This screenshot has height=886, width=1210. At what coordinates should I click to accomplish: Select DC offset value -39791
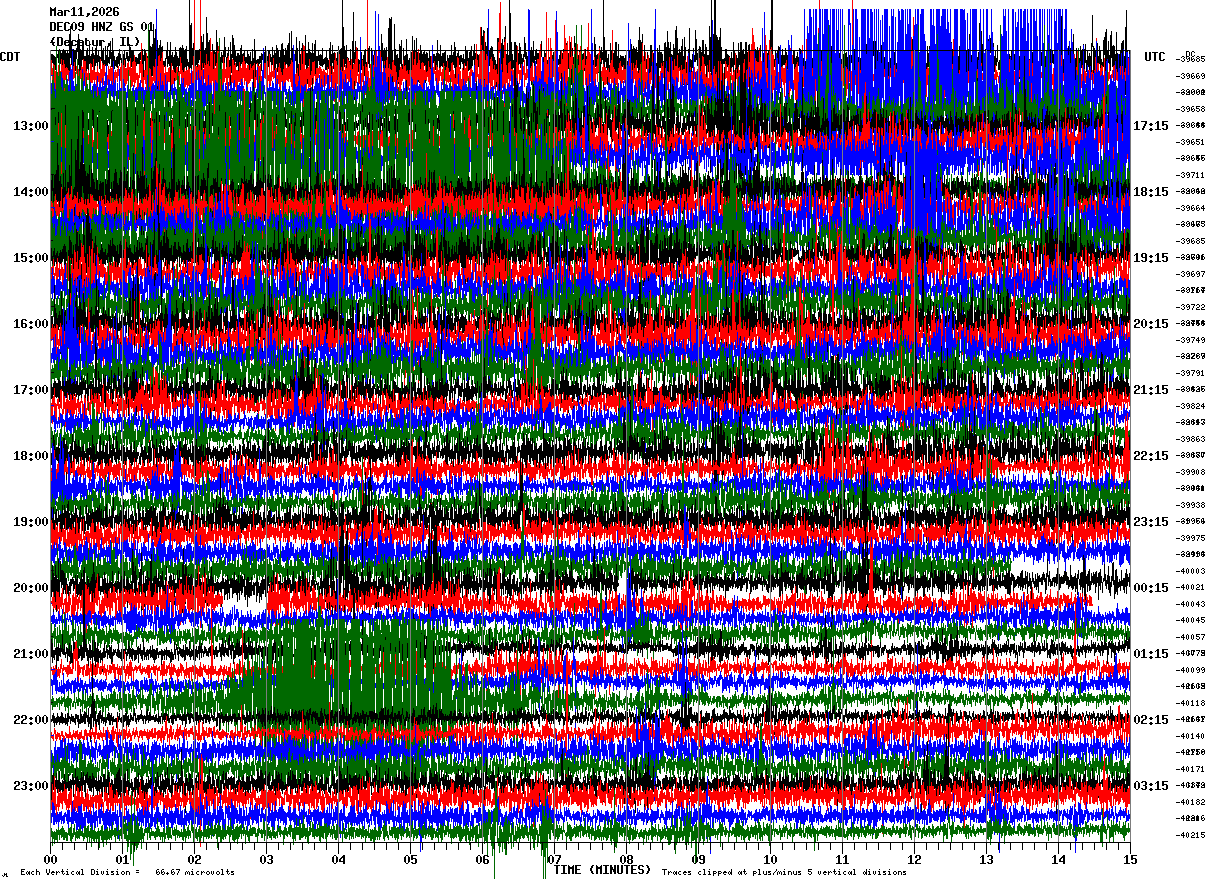(1191, 373)
